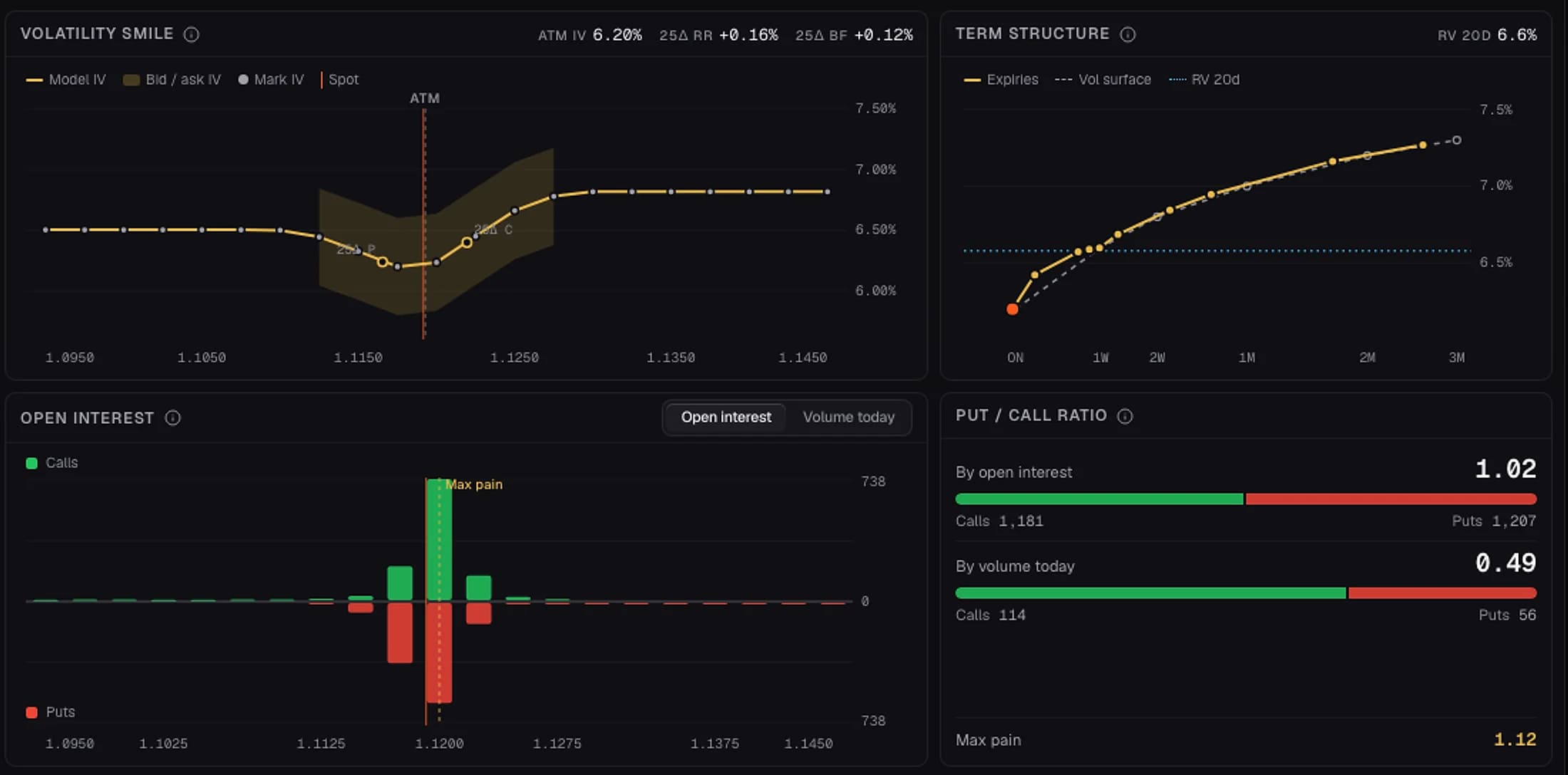Click the tallest red put bar
Image resolution: width=1568 pixels, height=775 pixels.
point(438,652)
